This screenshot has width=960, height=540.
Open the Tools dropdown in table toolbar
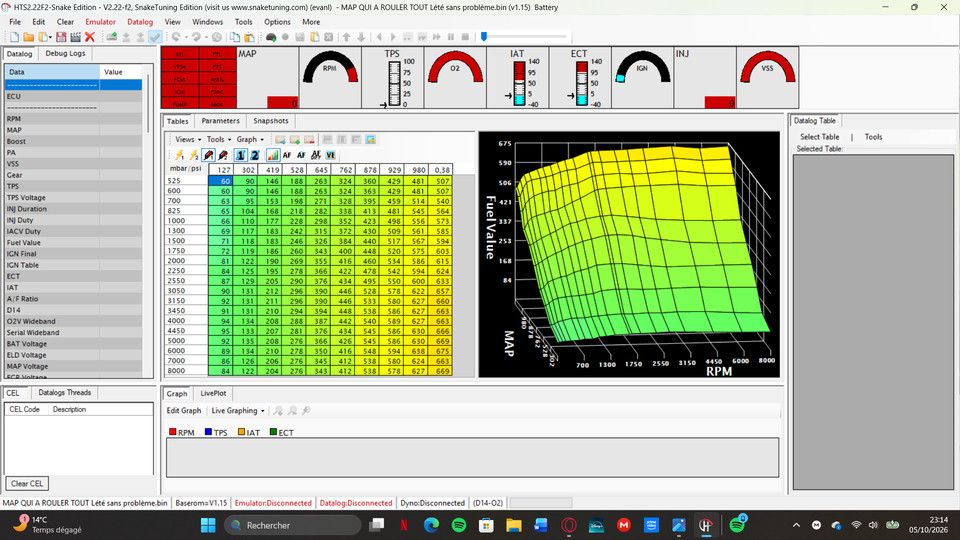coord(219,140)
